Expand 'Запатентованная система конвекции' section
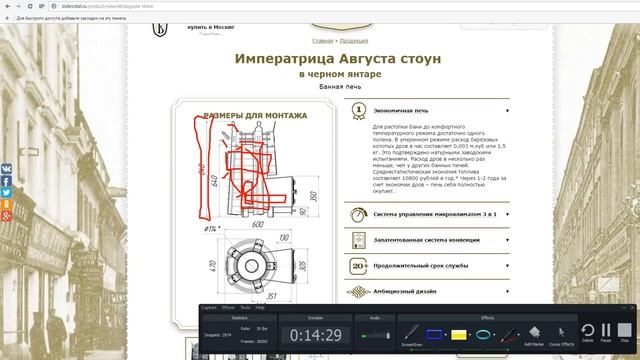The image size is (640, 360). (x=427, y=240)
